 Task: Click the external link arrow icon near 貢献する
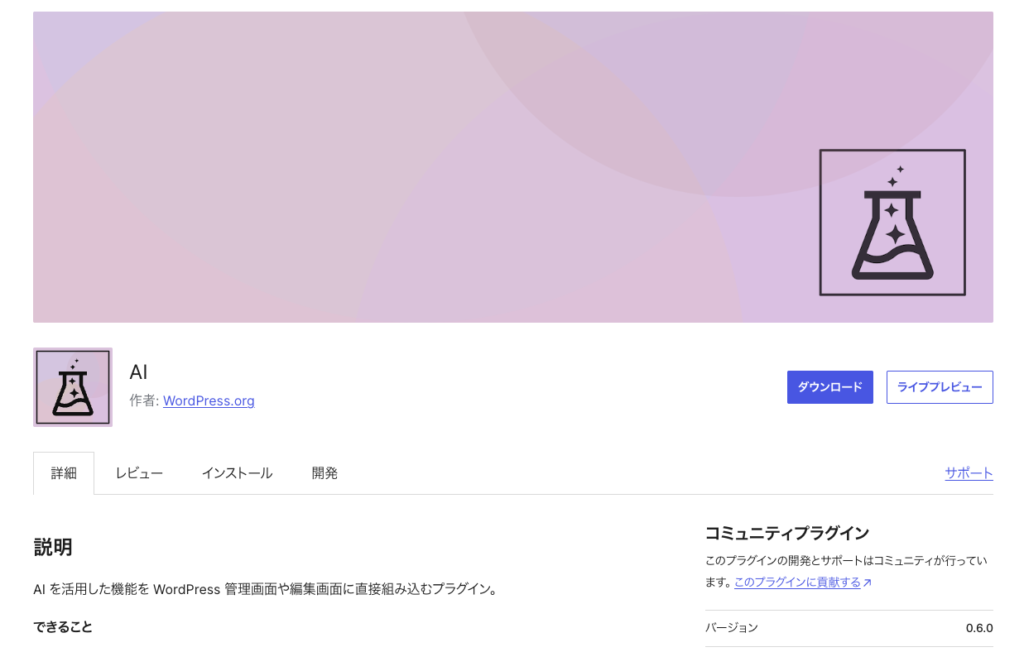(868, 581)
